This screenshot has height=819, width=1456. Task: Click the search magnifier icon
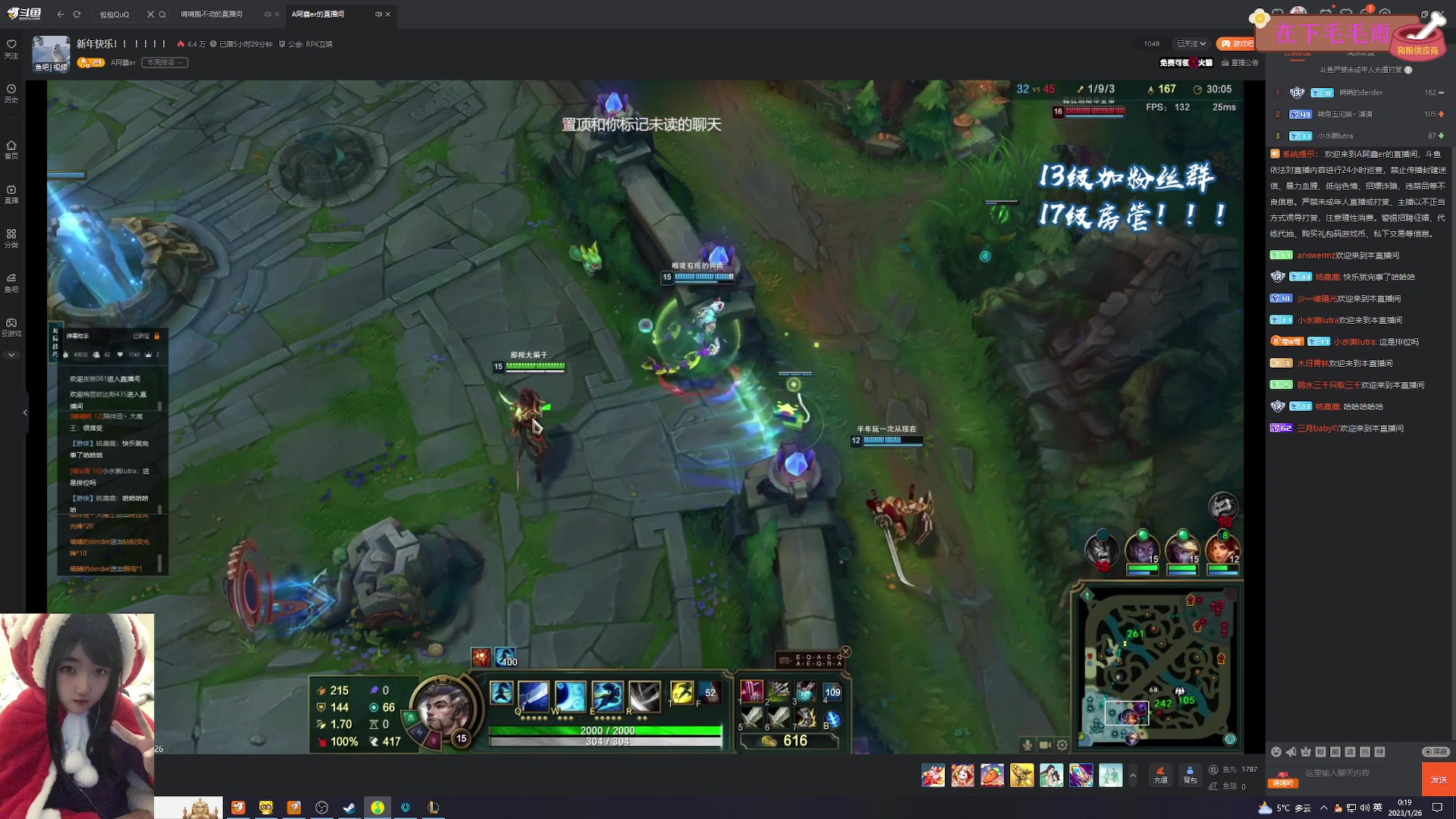(x=162, y=14)
